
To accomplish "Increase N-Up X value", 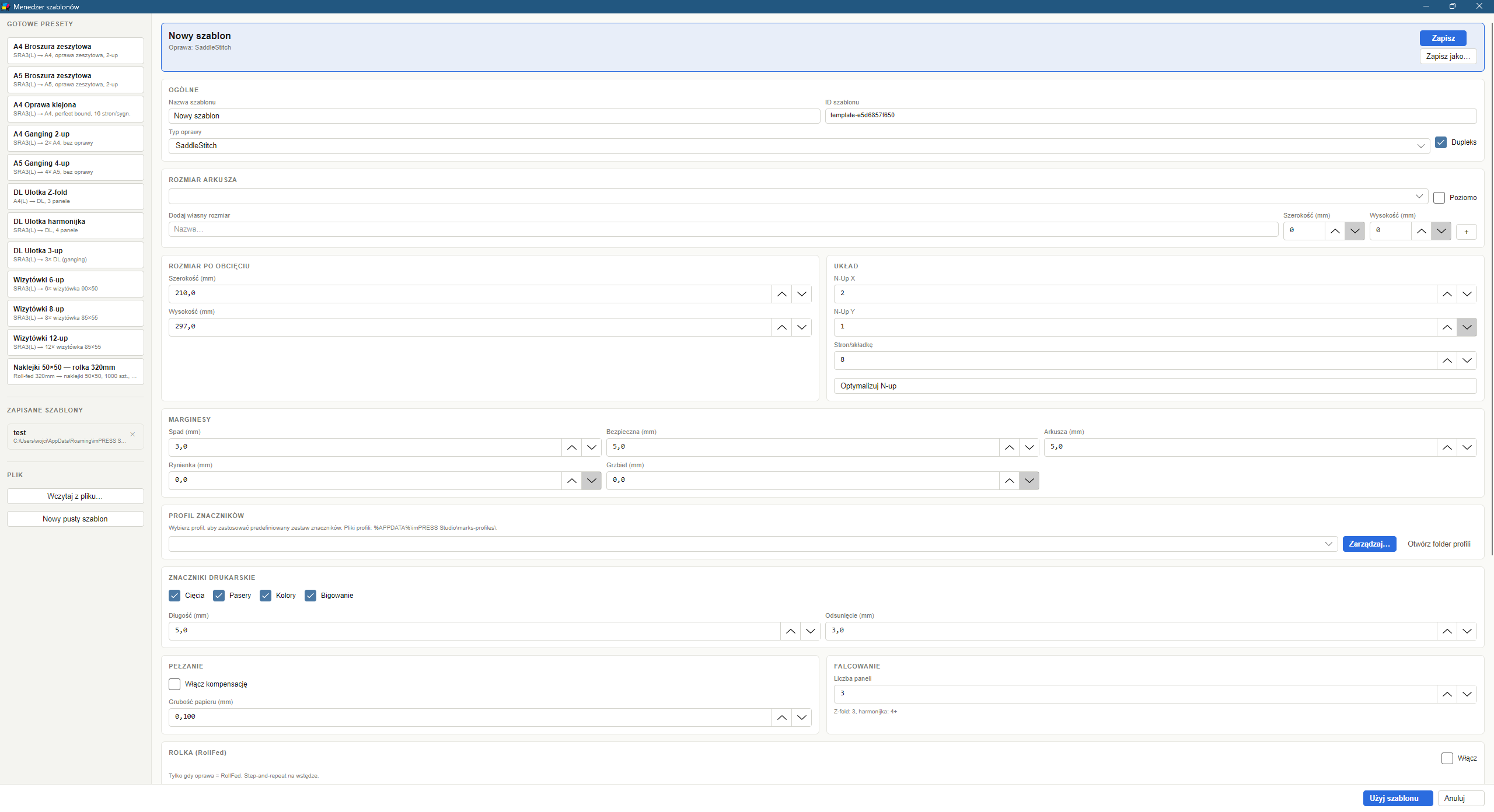I will pyautogui.click(x=1447, y=294).
